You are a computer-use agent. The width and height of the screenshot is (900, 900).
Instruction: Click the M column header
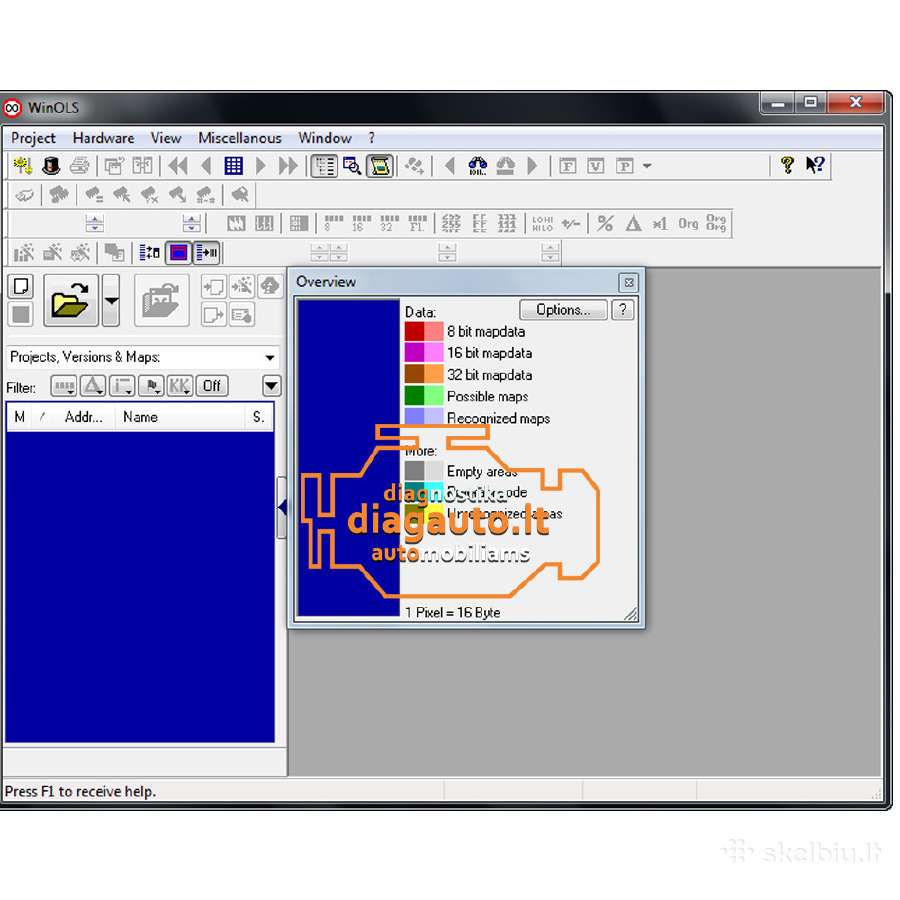[20, 417]
